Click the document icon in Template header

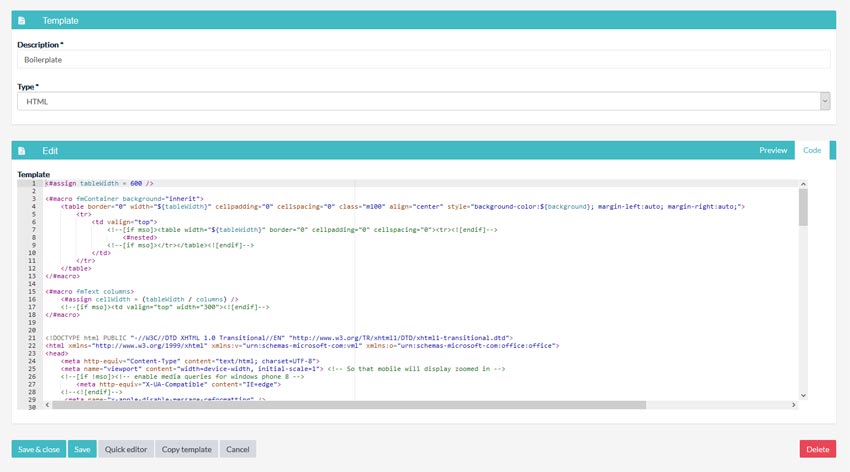click(22, 21)
